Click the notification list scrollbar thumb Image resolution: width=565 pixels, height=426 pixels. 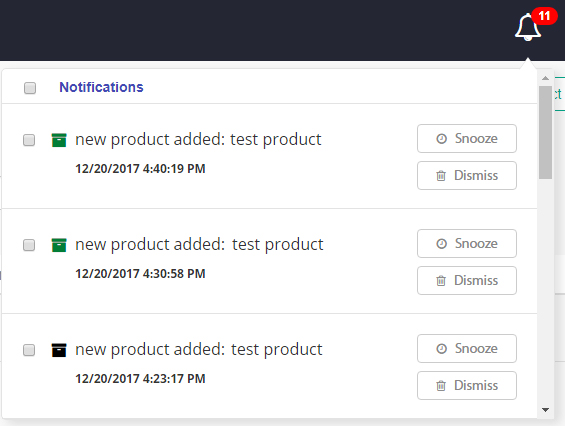pyautogui.click(x=545, y=132)
